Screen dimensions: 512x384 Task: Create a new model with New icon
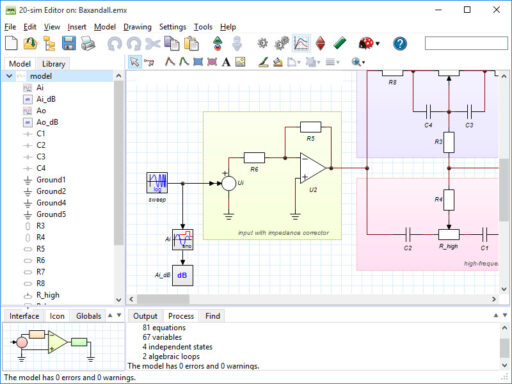11,43
